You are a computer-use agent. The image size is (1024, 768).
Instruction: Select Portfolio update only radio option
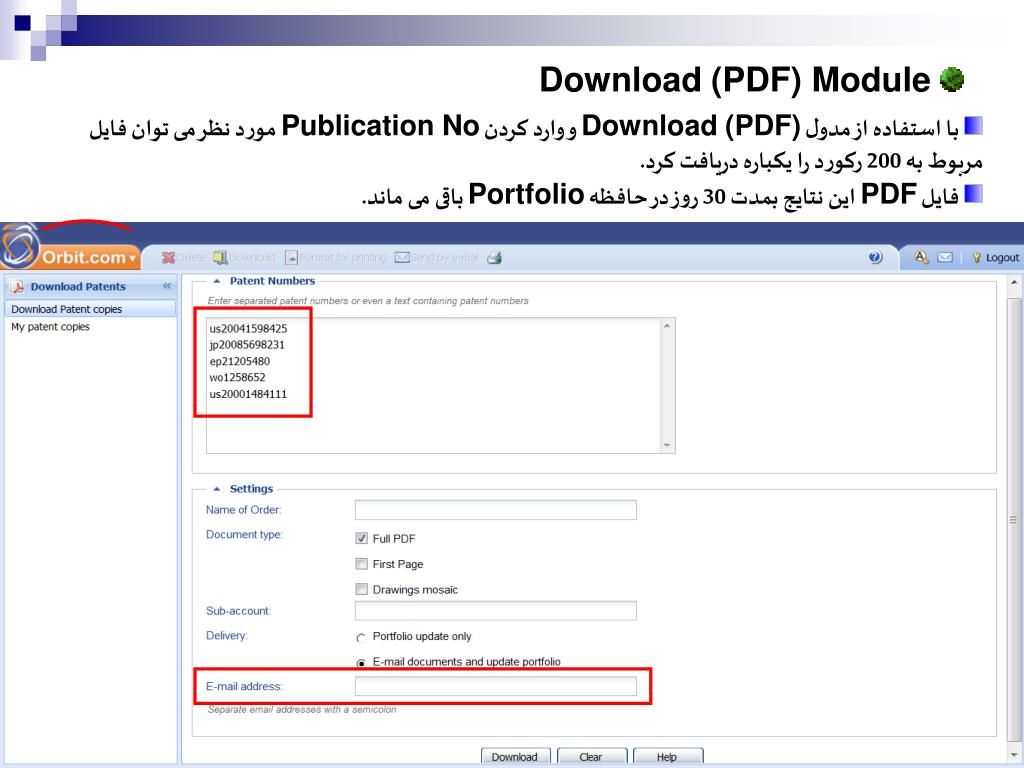[360, 637]
